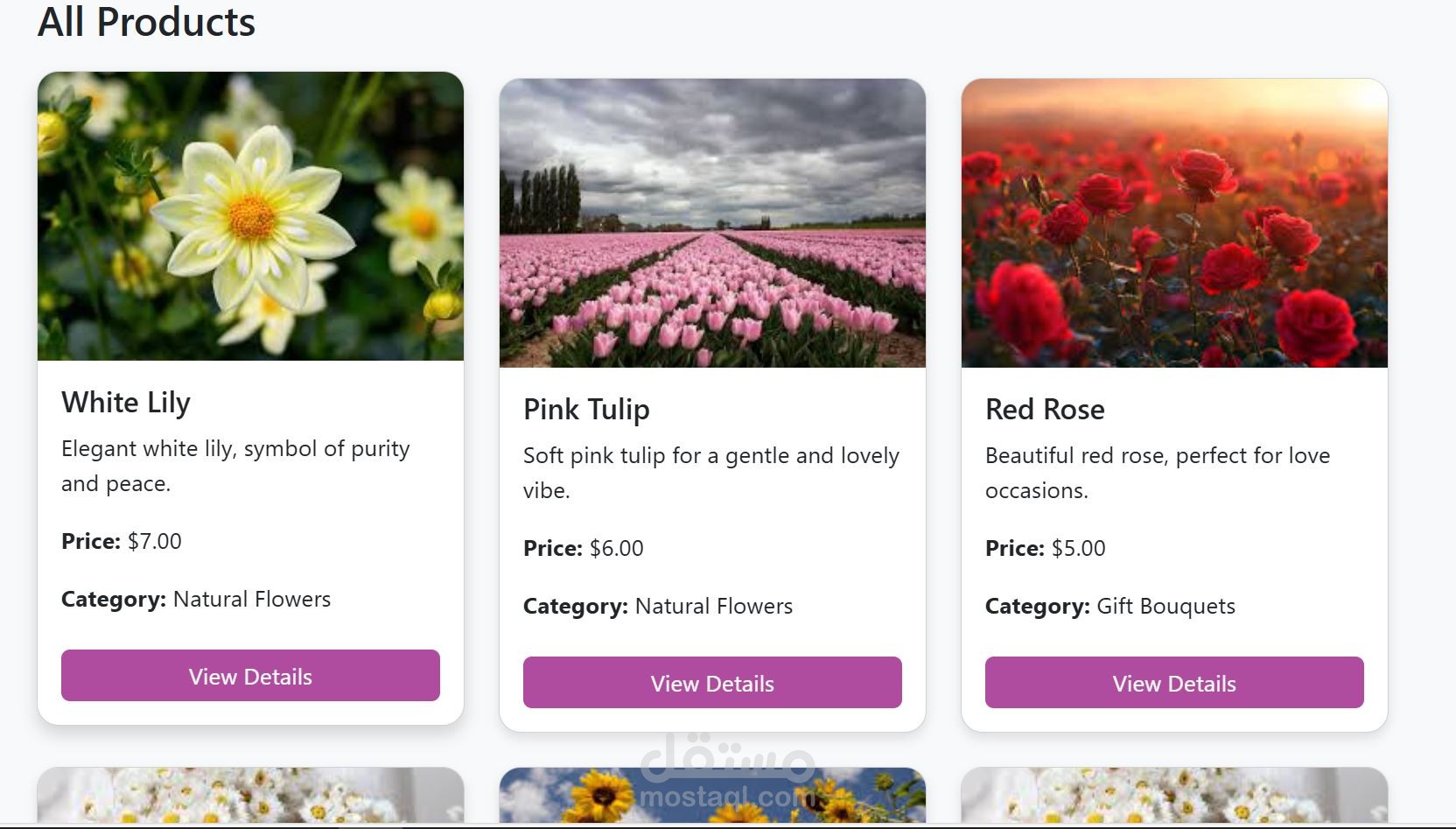Viewport: 1456px width, 829px height.
Task: Select the Pink Tulip description text
Action: [710, 473]
